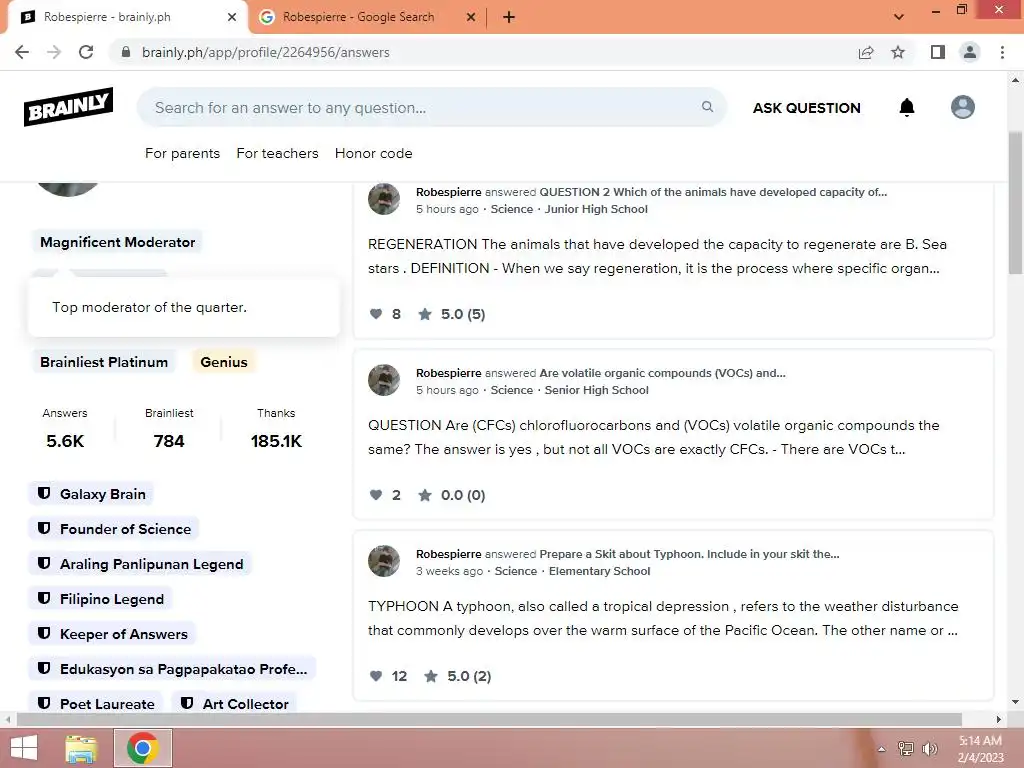Viewport: 1024px width, 768px height.
Task: Open Prepare a Skit about Typhoon link
Action: pyautogui.click(x=689, y=554)
